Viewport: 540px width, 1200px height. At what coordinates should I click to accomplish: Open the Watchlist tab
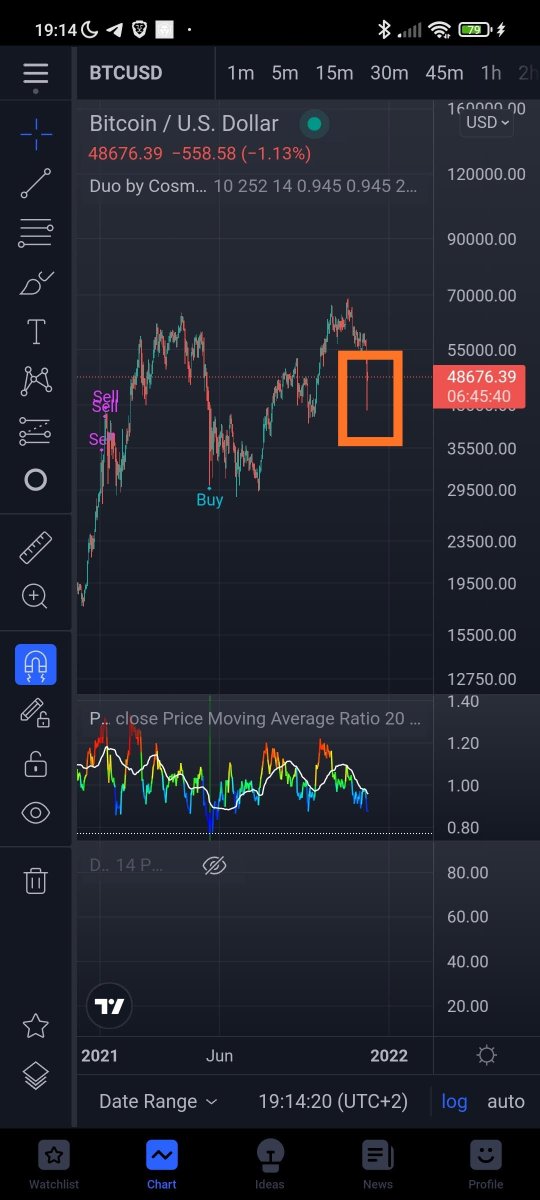coord(54,1165)
